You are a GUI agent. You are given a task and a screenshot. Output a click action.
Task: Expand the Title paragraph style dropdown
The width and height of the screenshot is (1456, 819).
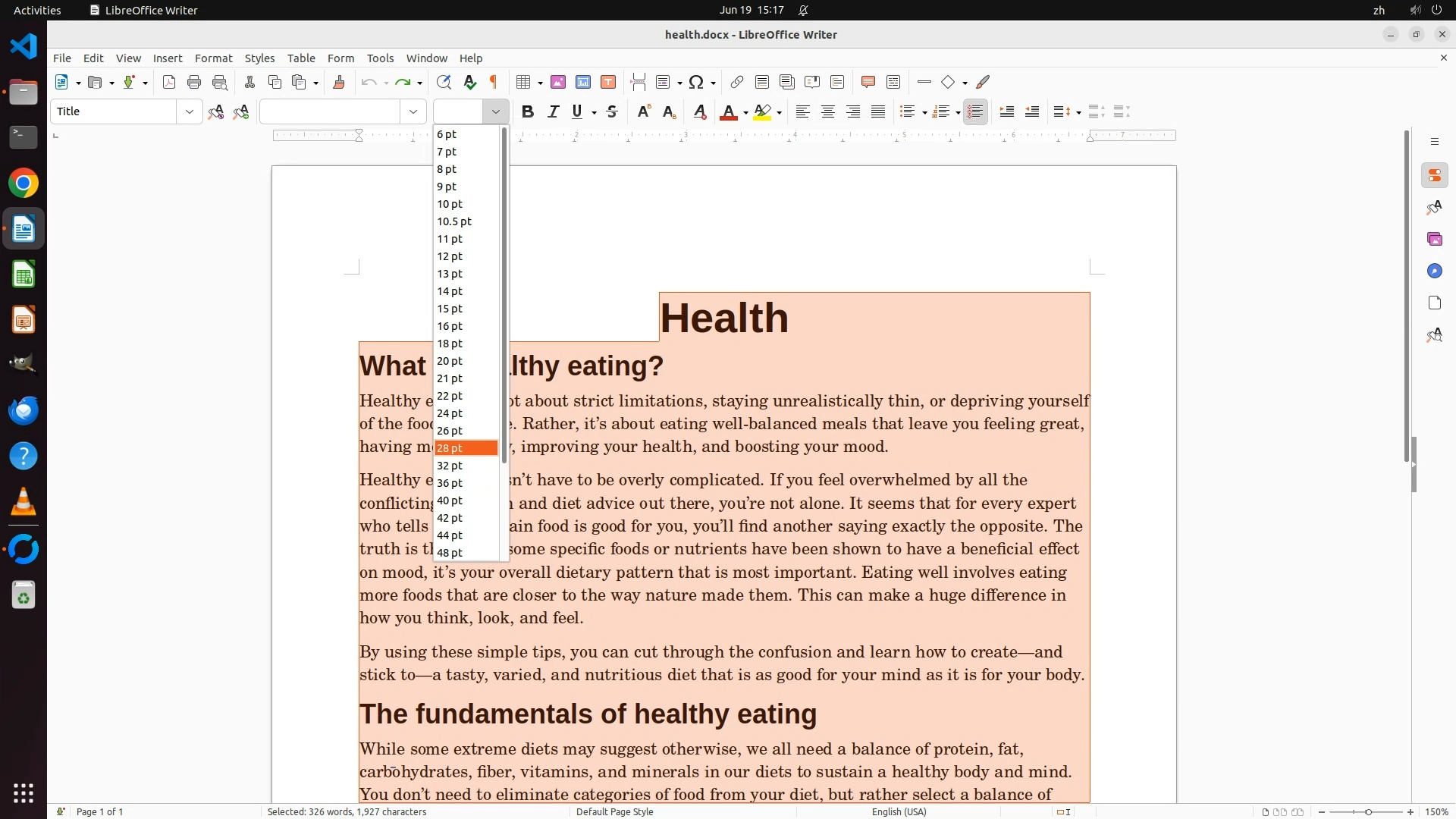coord(189,112)
